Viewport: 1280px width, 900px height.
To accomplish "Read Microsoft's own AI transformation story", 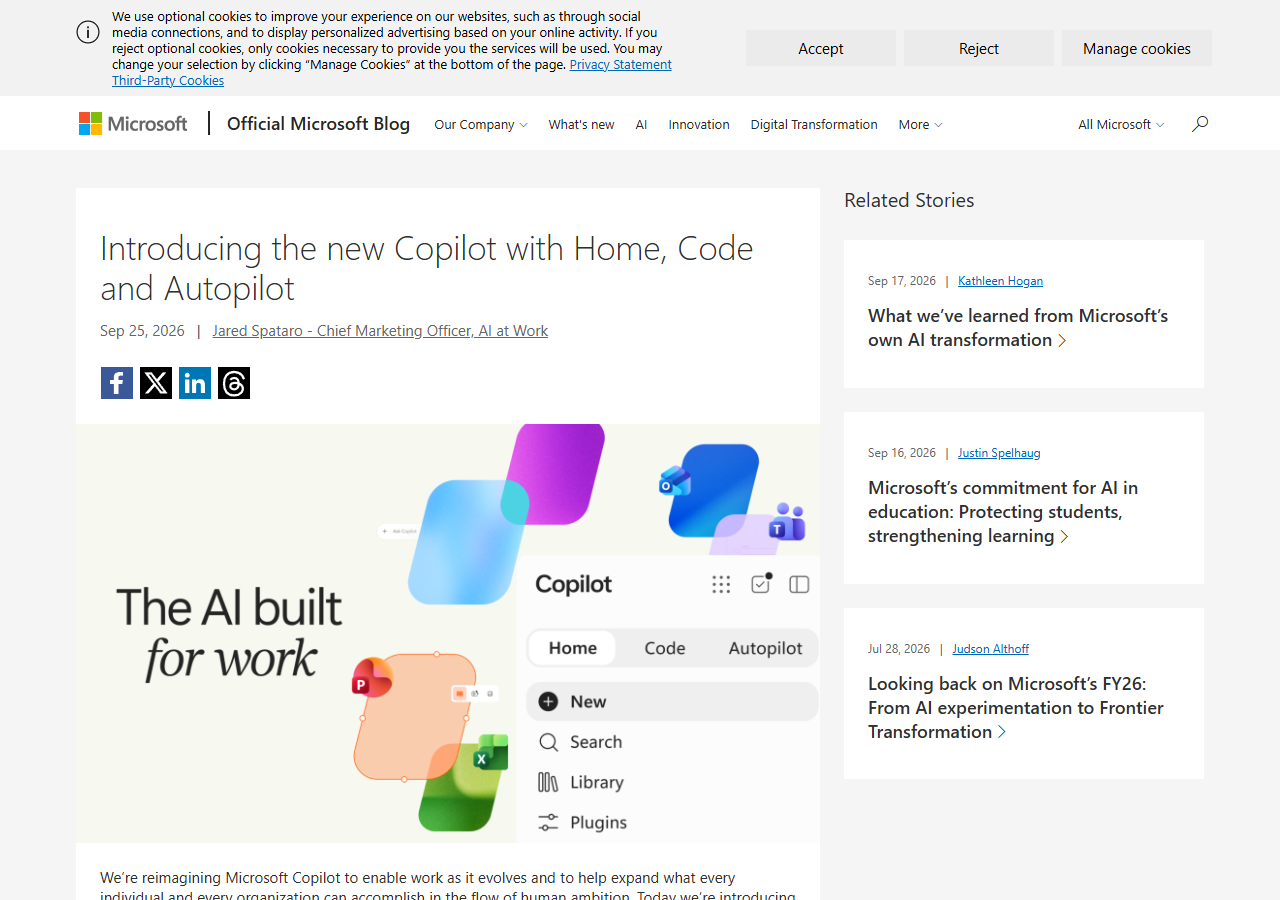I will pos(1018,328).
